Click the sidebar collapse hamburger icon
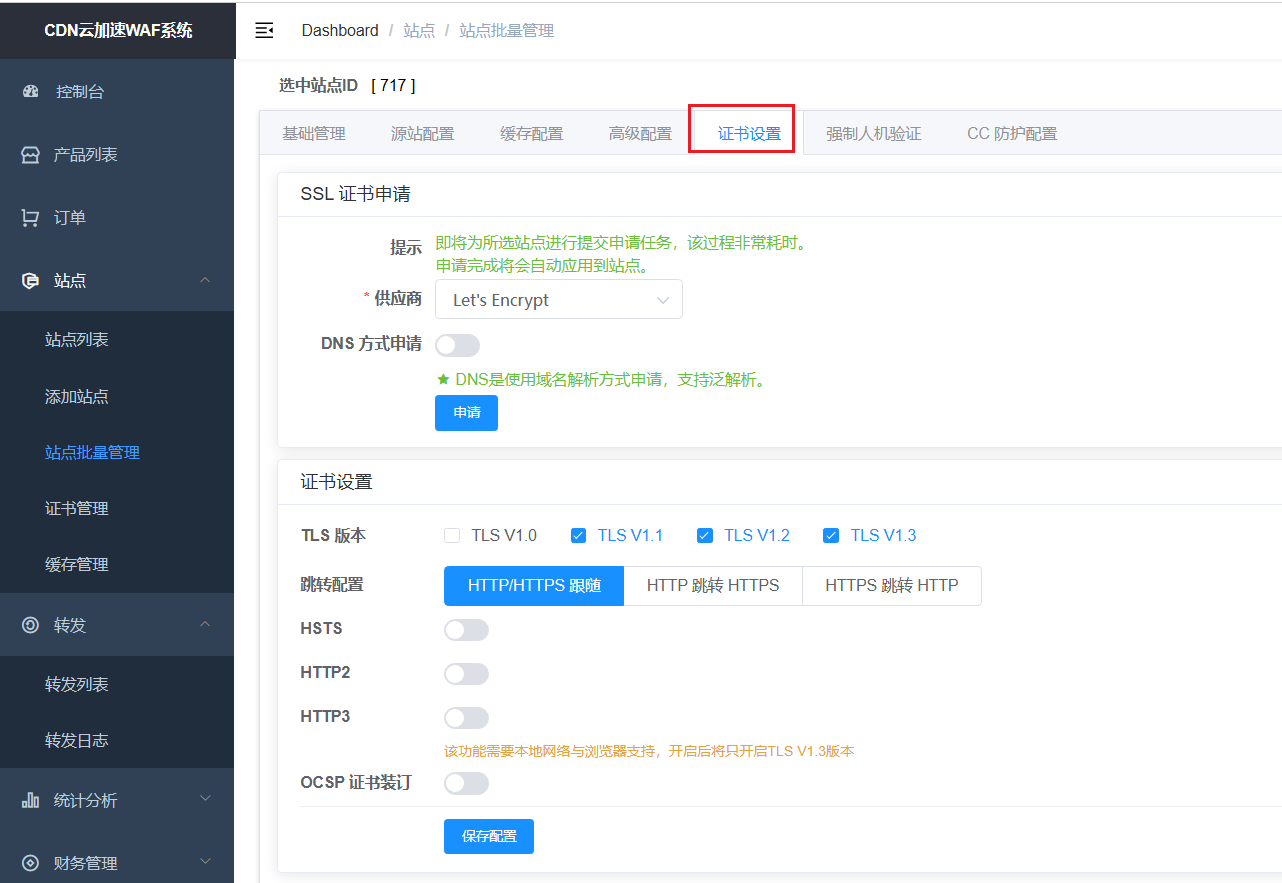 coord(264,30)
